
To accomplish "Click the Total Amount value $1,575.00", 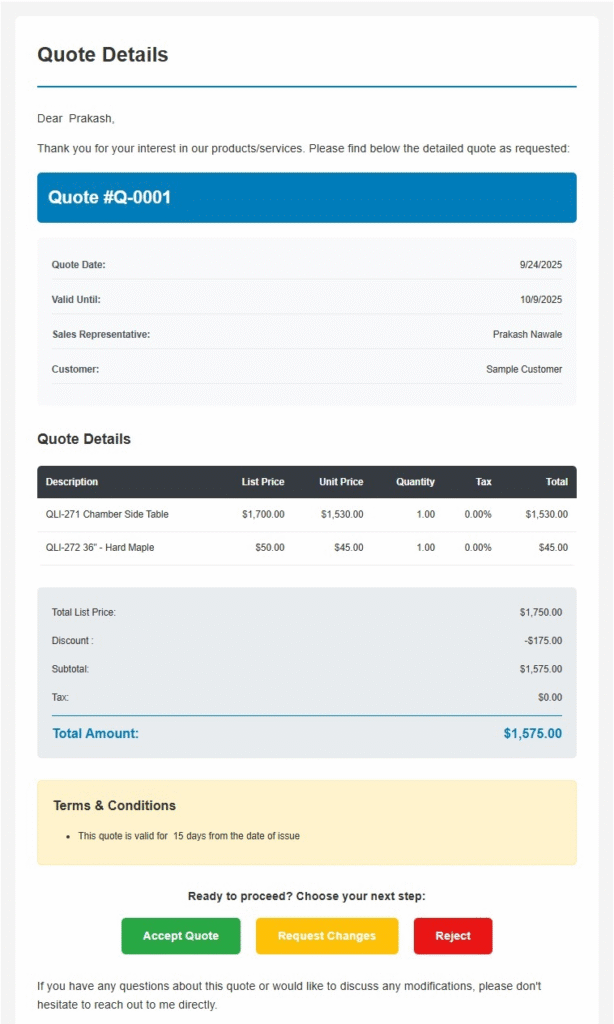I will click(532, 734).
